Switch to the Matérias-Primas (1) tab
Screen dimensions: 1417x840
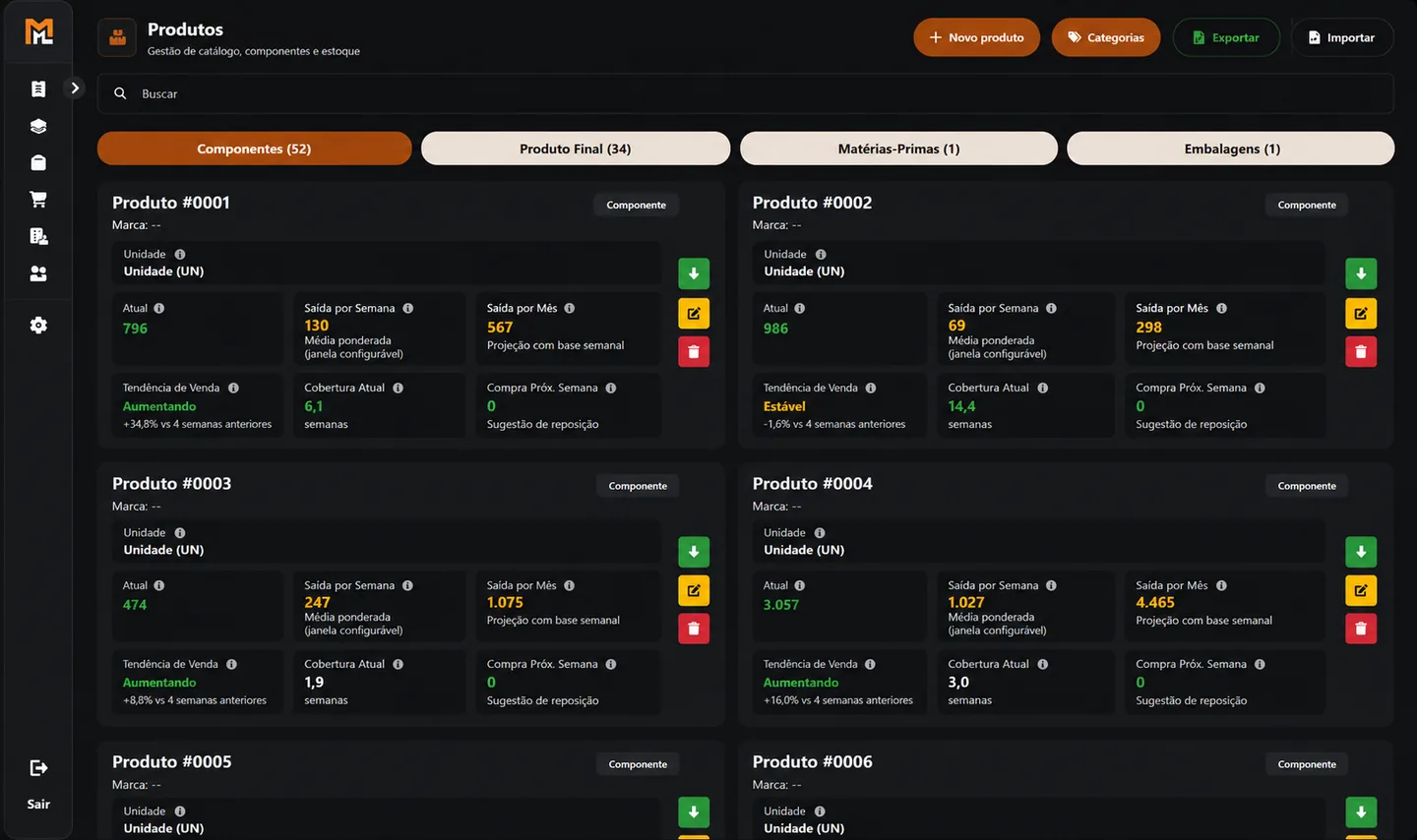[x=898, y=149]
